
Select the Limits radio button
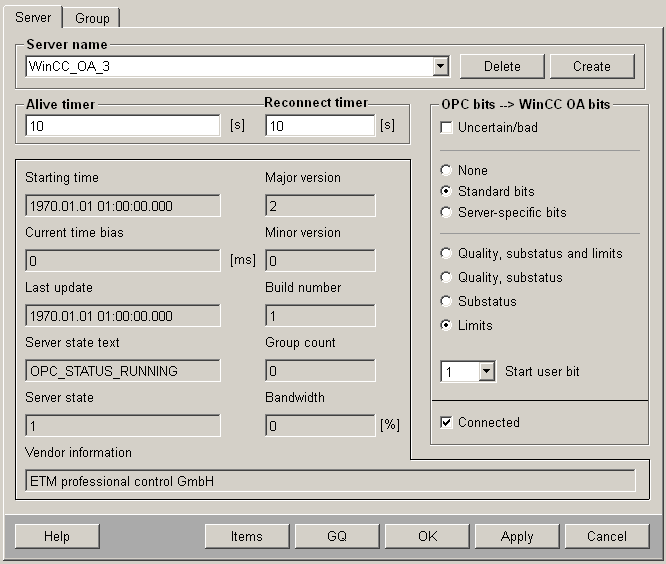[x=446, y=325]
